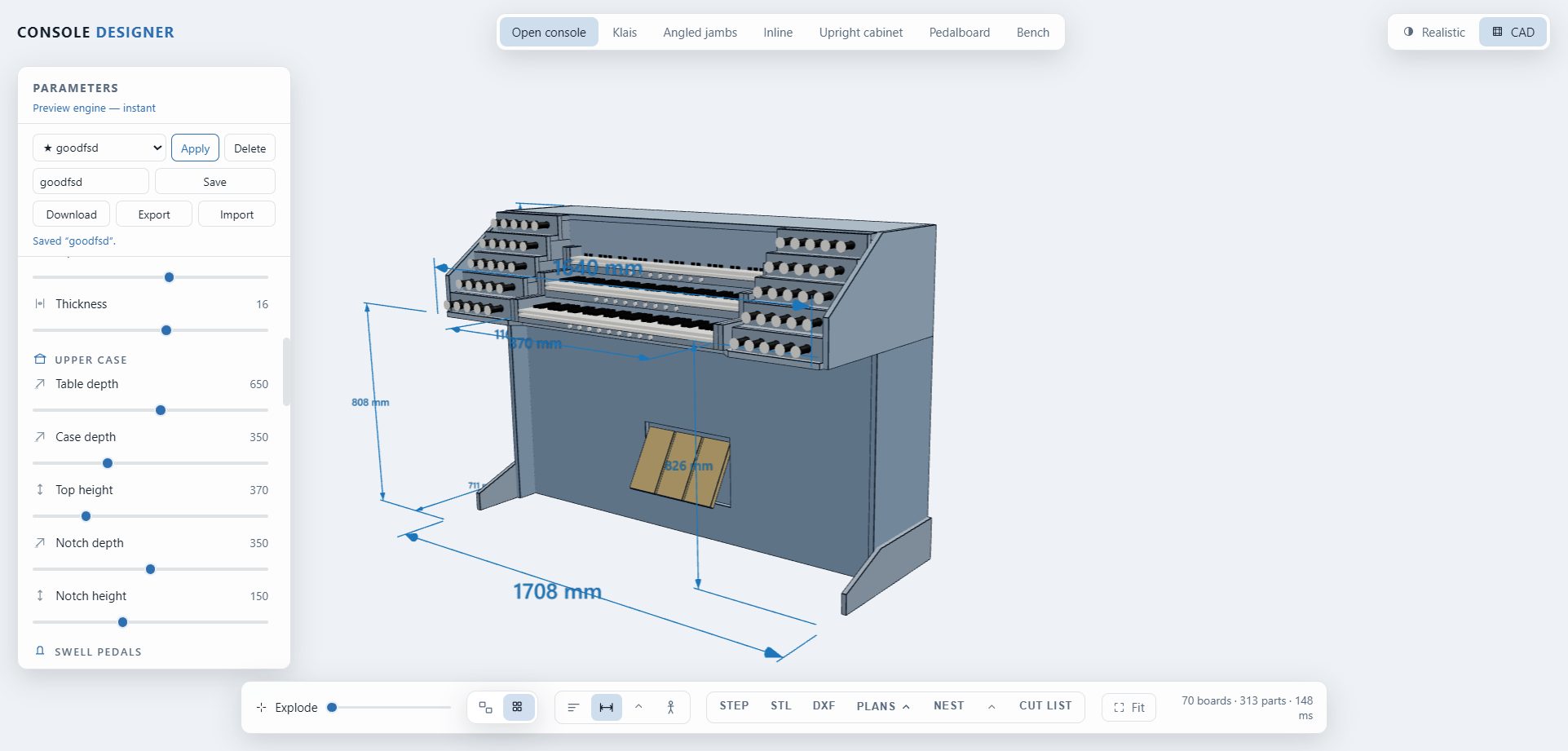The width and height of the screenshot is (1568, 751).
Task: Click the Table depth slider handle
Action: coord(161,410)
